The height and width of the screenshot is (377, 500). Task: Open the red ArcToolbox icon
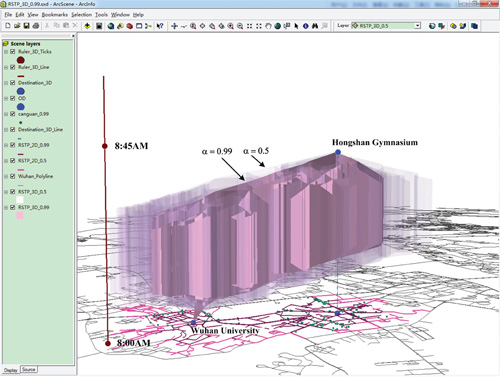(x=130, y=26)
